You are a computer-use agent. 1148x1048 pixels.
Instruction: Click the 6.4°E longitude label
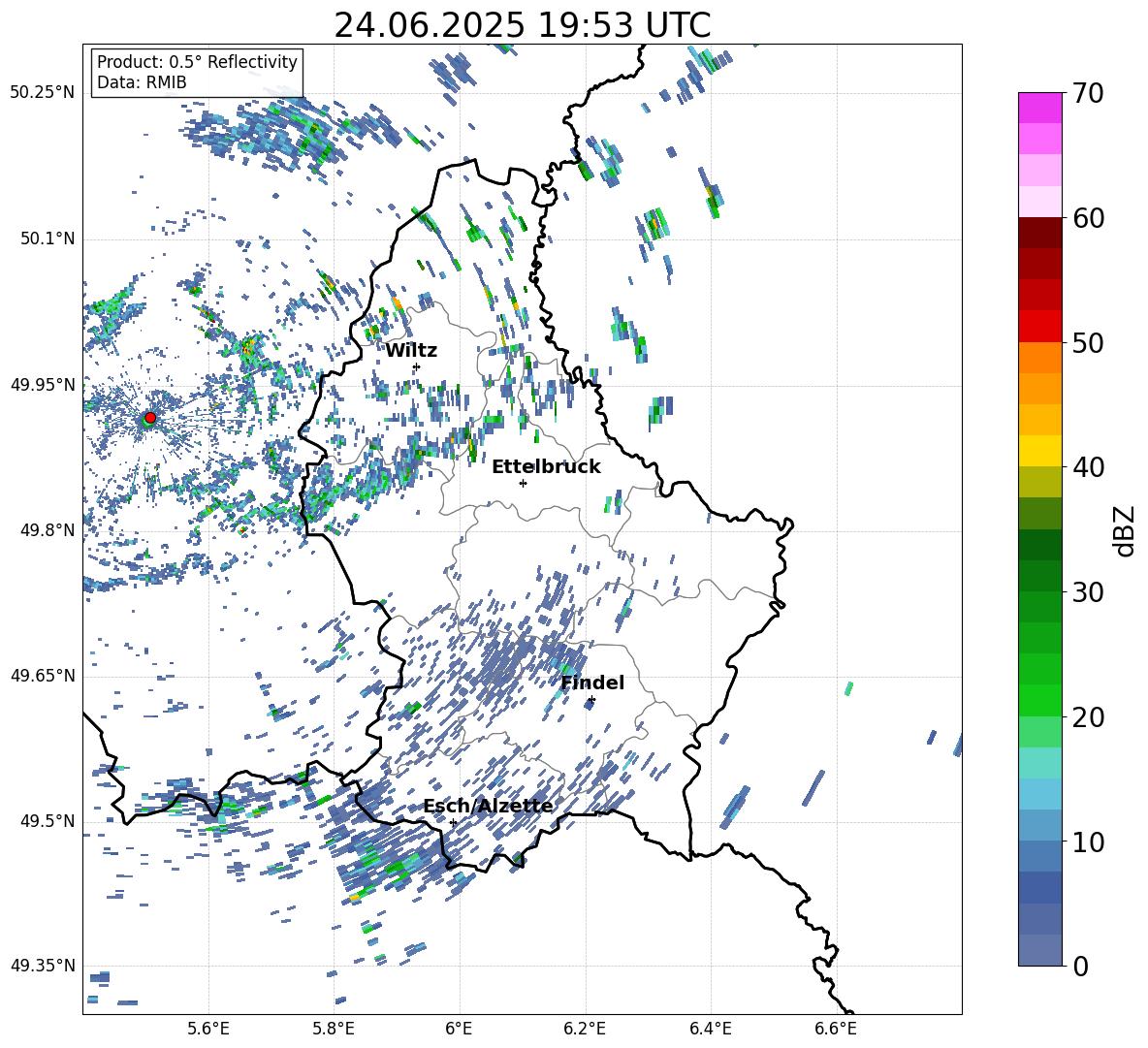[710, 1029]
